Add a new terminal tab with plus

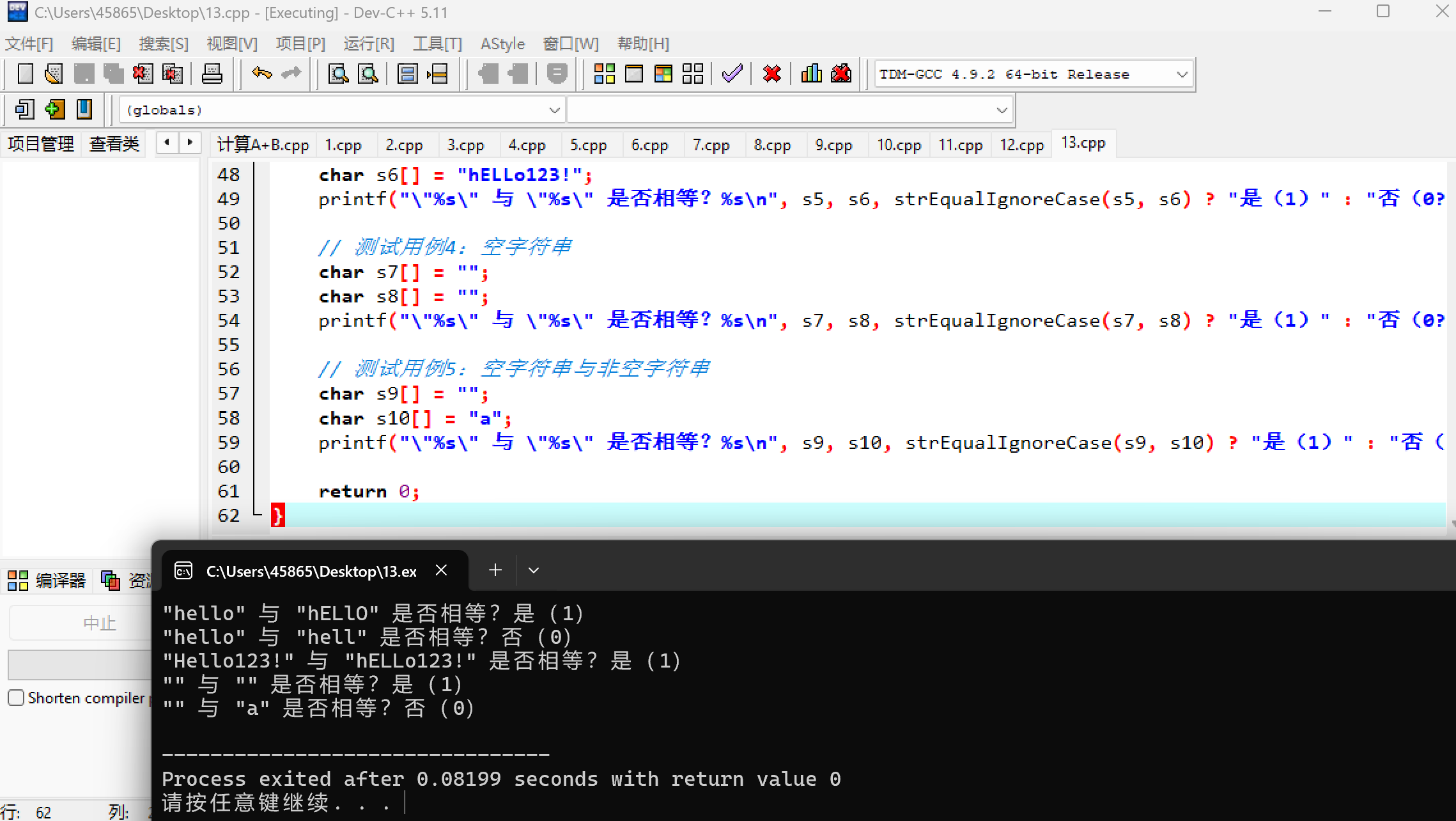coord(495,570)
